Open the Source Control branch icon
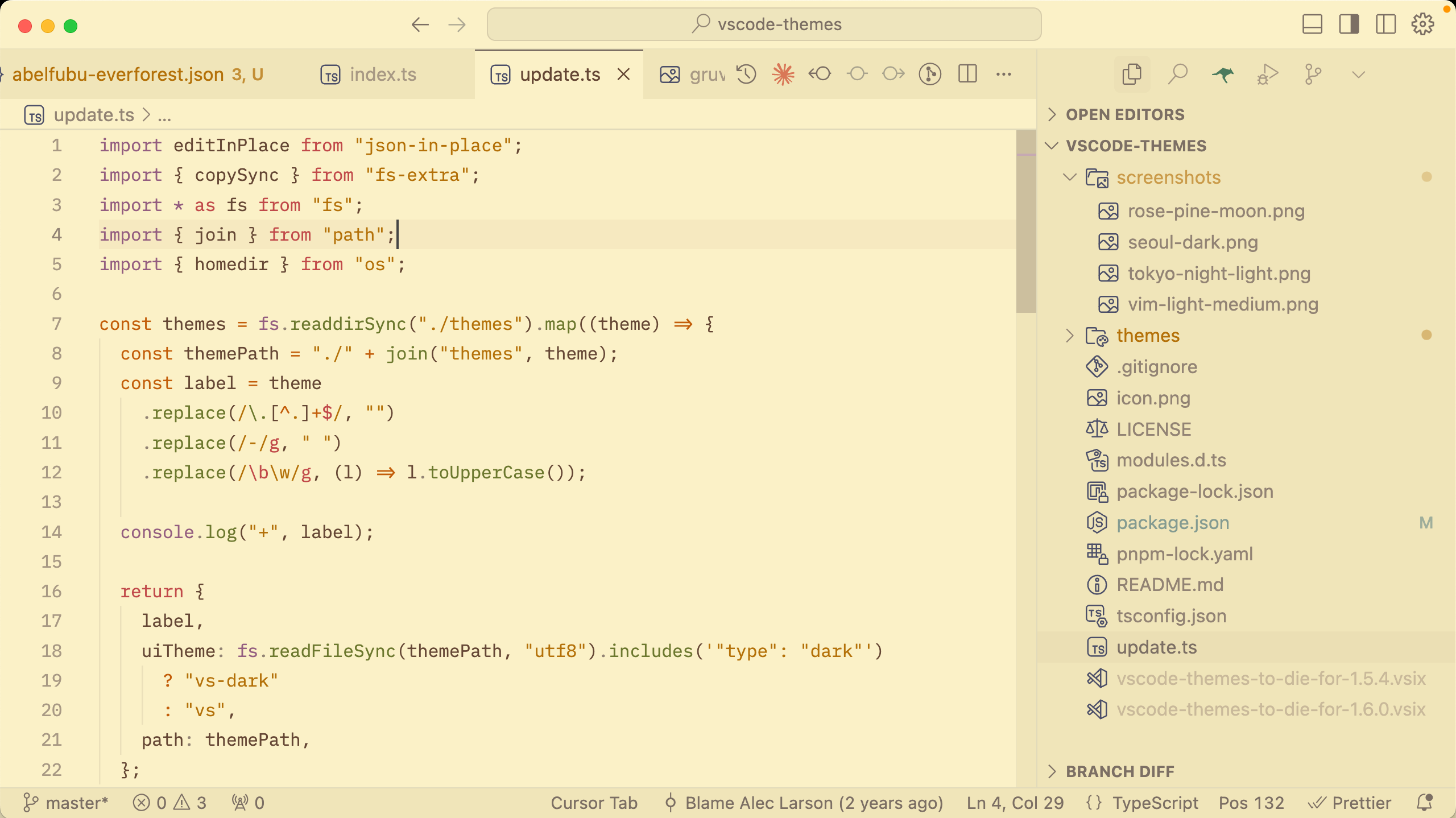1456x818 pixels. pos(1313,74)
